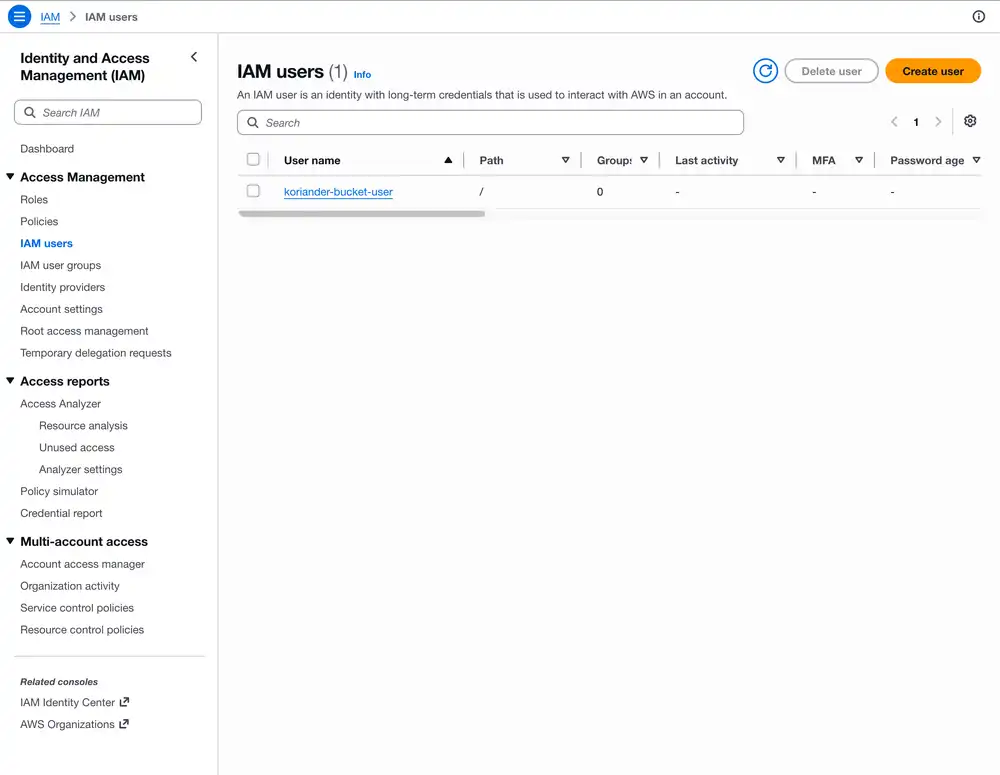Sort table by Path column arrow
This screenshot has height=775, width=1000.
(x=565, y=160)
